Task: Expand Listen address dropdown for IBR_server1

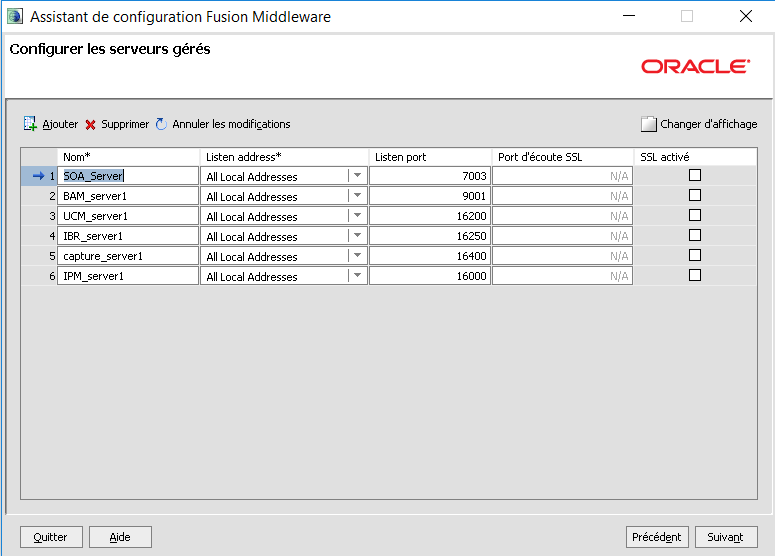Action: click(357, 236)
